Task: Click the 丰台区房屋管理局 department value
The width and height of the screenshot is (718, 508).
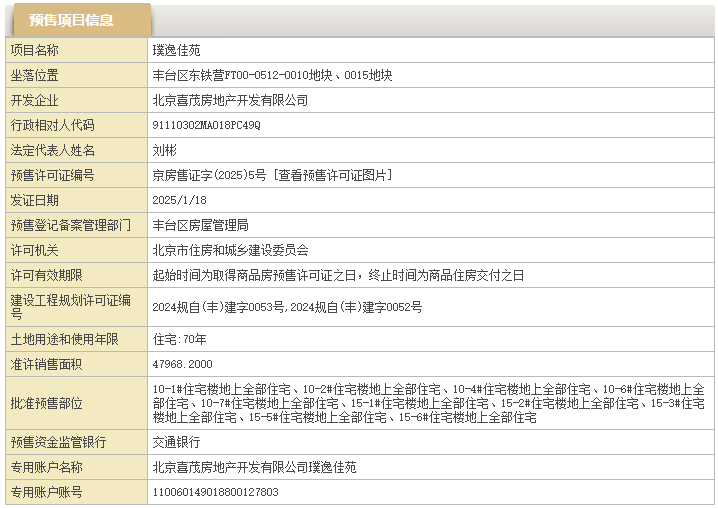Action: click(x=200, y=225)
